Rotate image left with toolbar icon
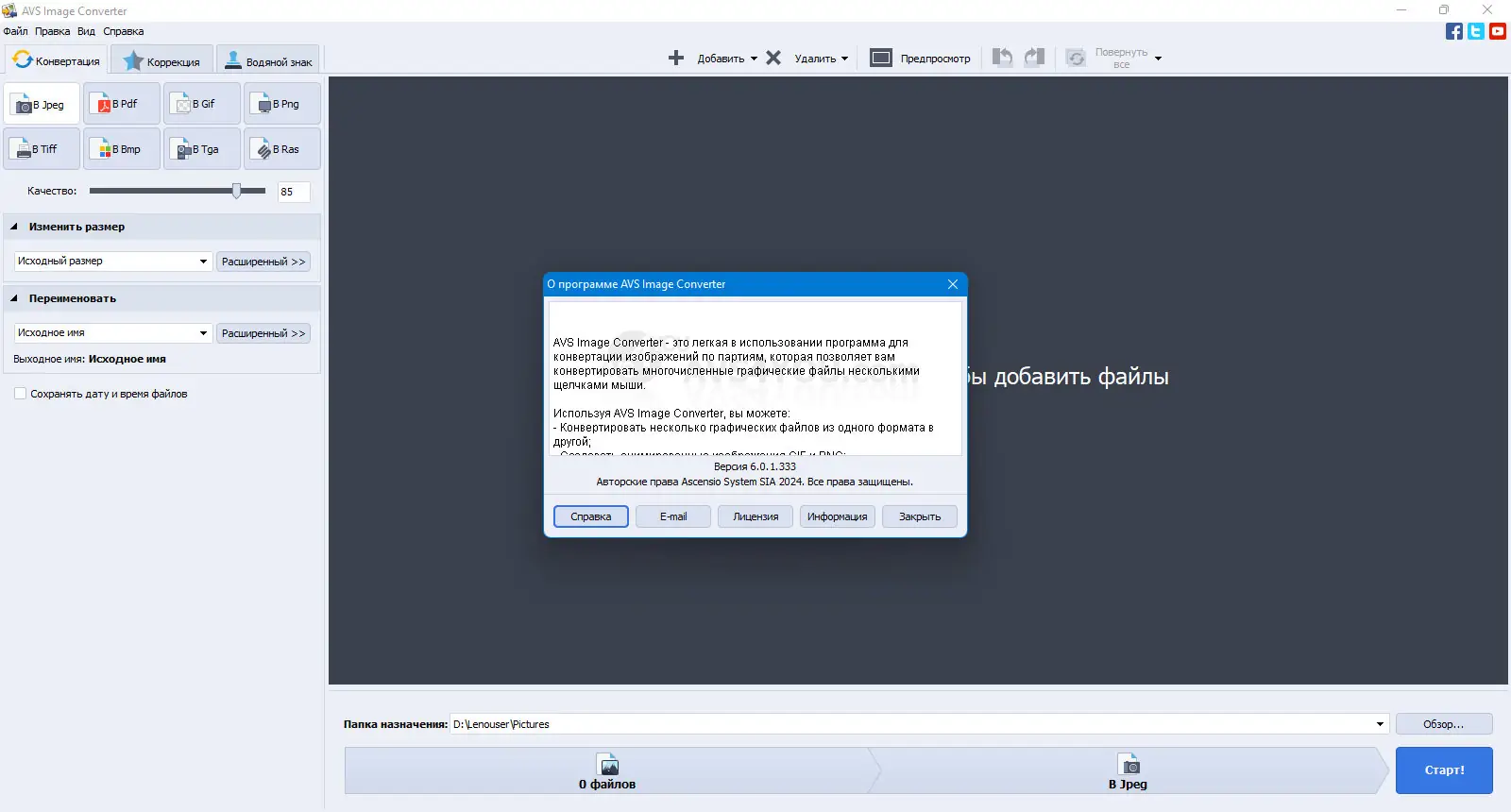The image size is (1511, 812). (1003, 58)
